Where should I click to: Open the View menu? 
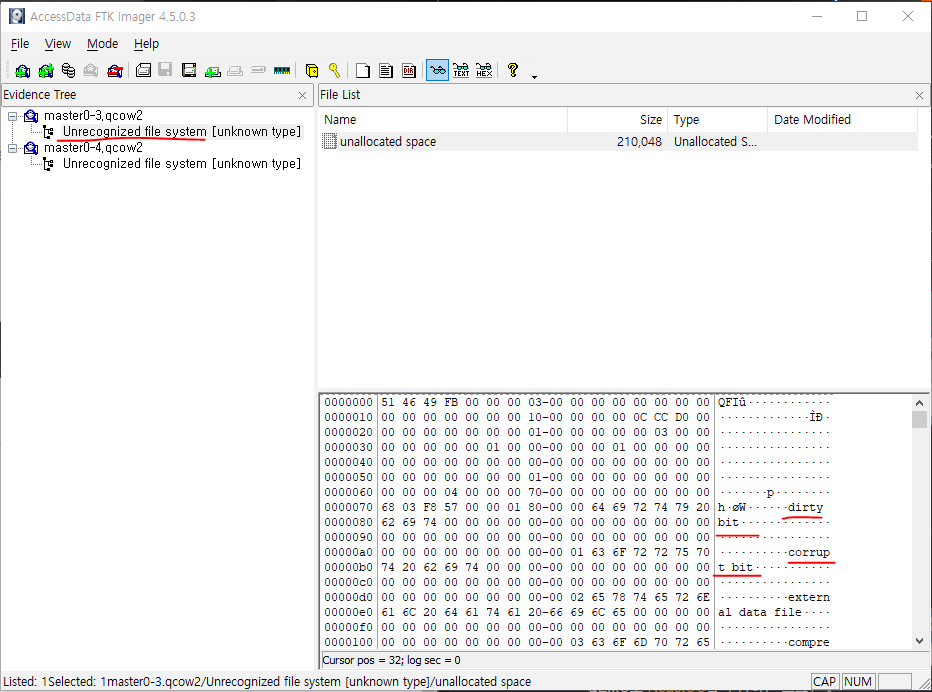click(58, 44)
